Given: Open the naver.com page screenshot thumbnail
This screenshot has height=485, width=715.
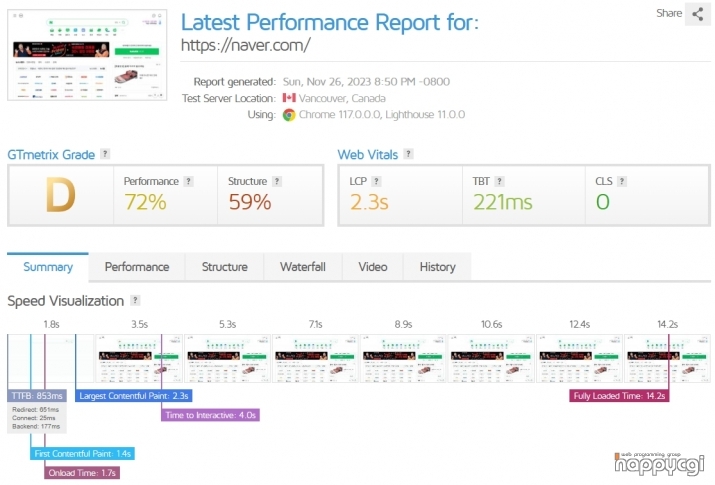Looking at the screenshot, I should click(x=87, y=55).
